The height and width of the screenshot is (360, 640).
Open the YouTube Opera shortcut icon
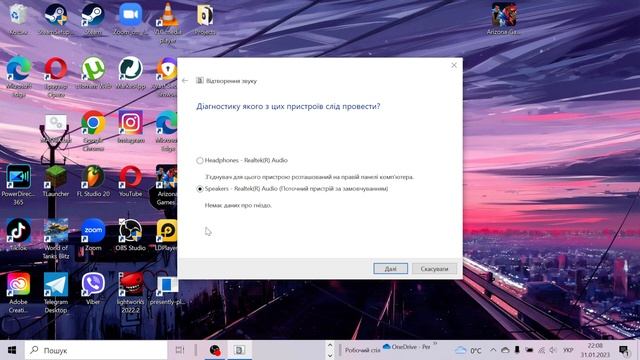(x=131, y=181)
